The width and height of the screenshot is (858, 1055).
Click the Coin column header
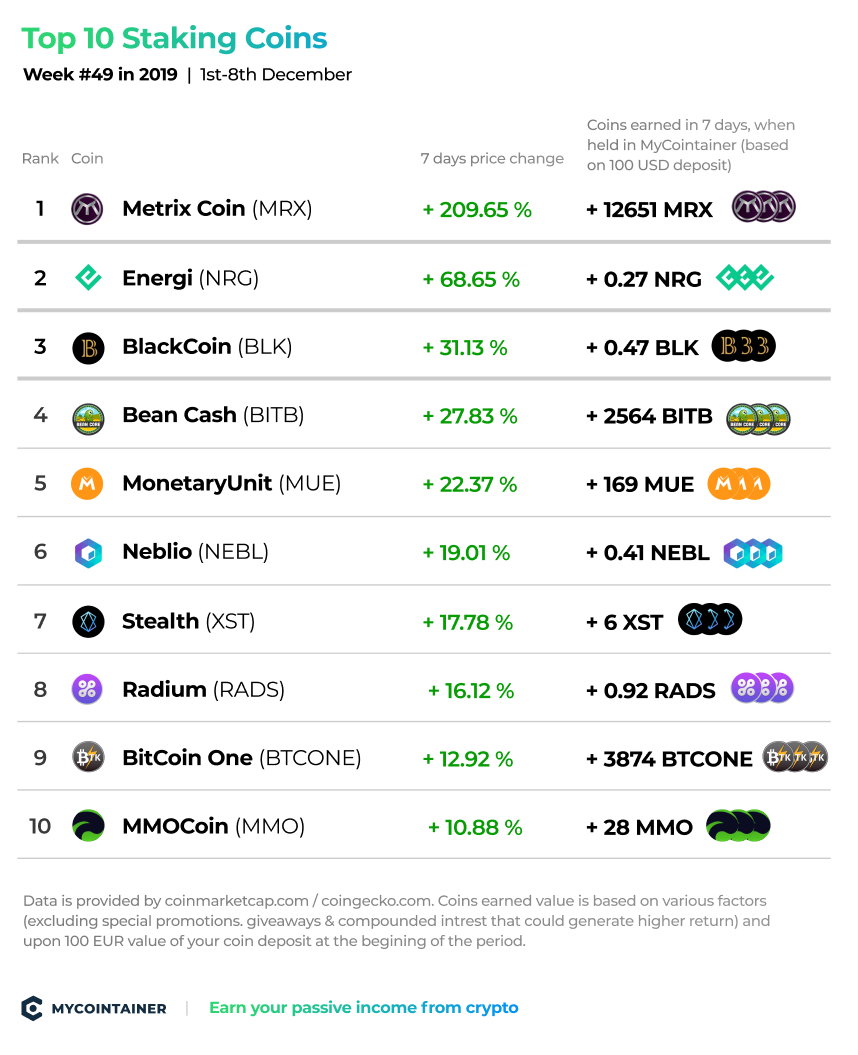pyautogui.click(x=87, y=158)
